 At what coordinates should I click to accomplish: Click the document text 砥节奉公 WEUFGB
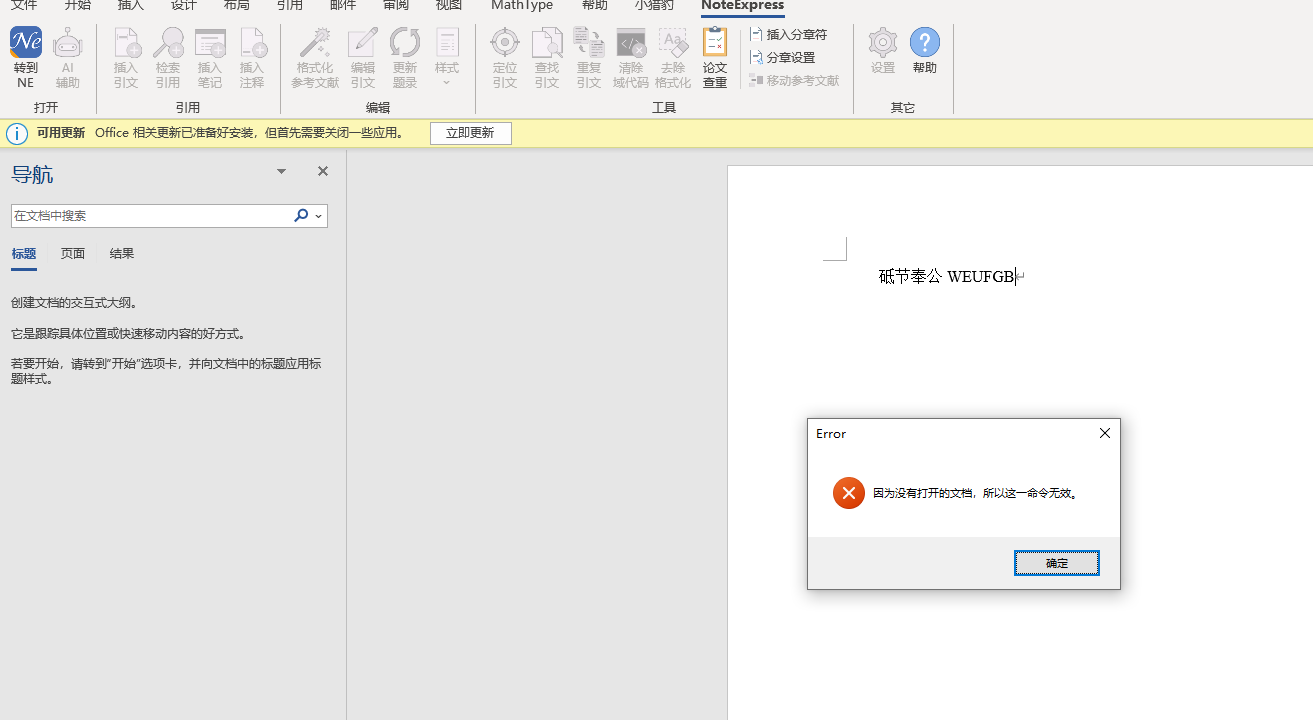coord(946,277)
